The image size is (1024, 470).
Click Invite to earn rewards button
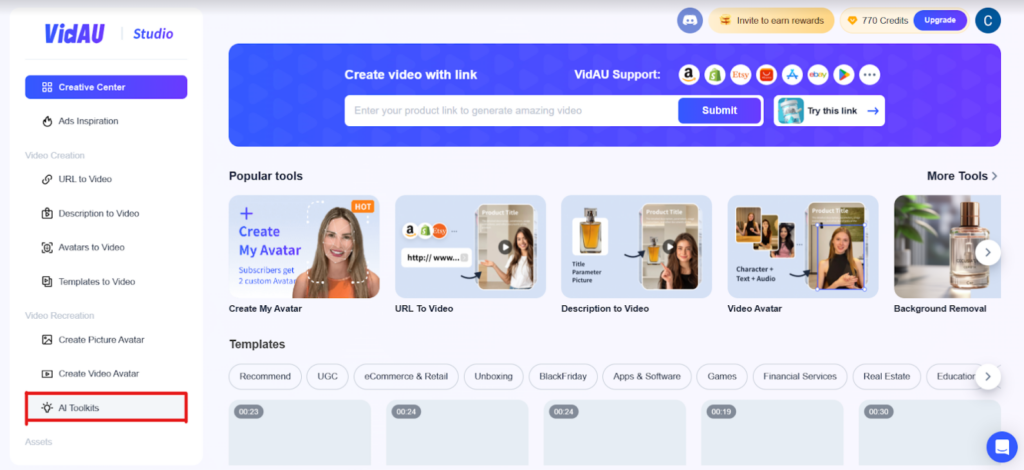771,20
